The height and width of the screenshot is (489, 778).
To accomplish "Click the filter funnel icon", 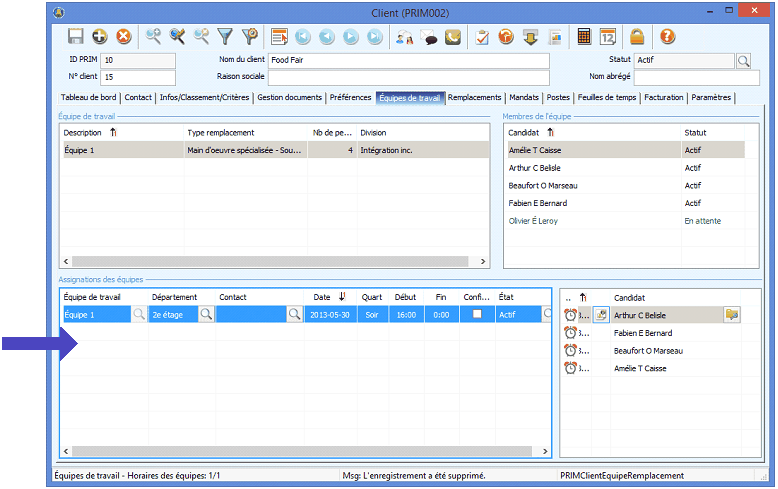I will [225, 37].
